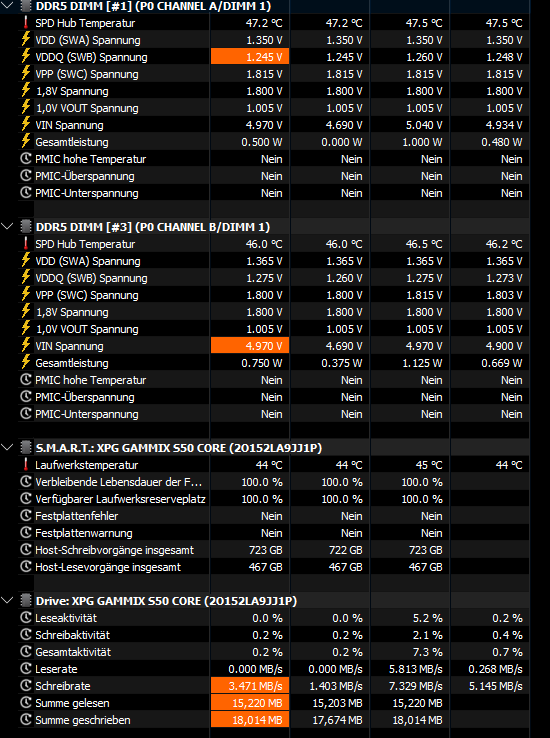
Task: Select the Leserate row label
Action: point(56,669)
